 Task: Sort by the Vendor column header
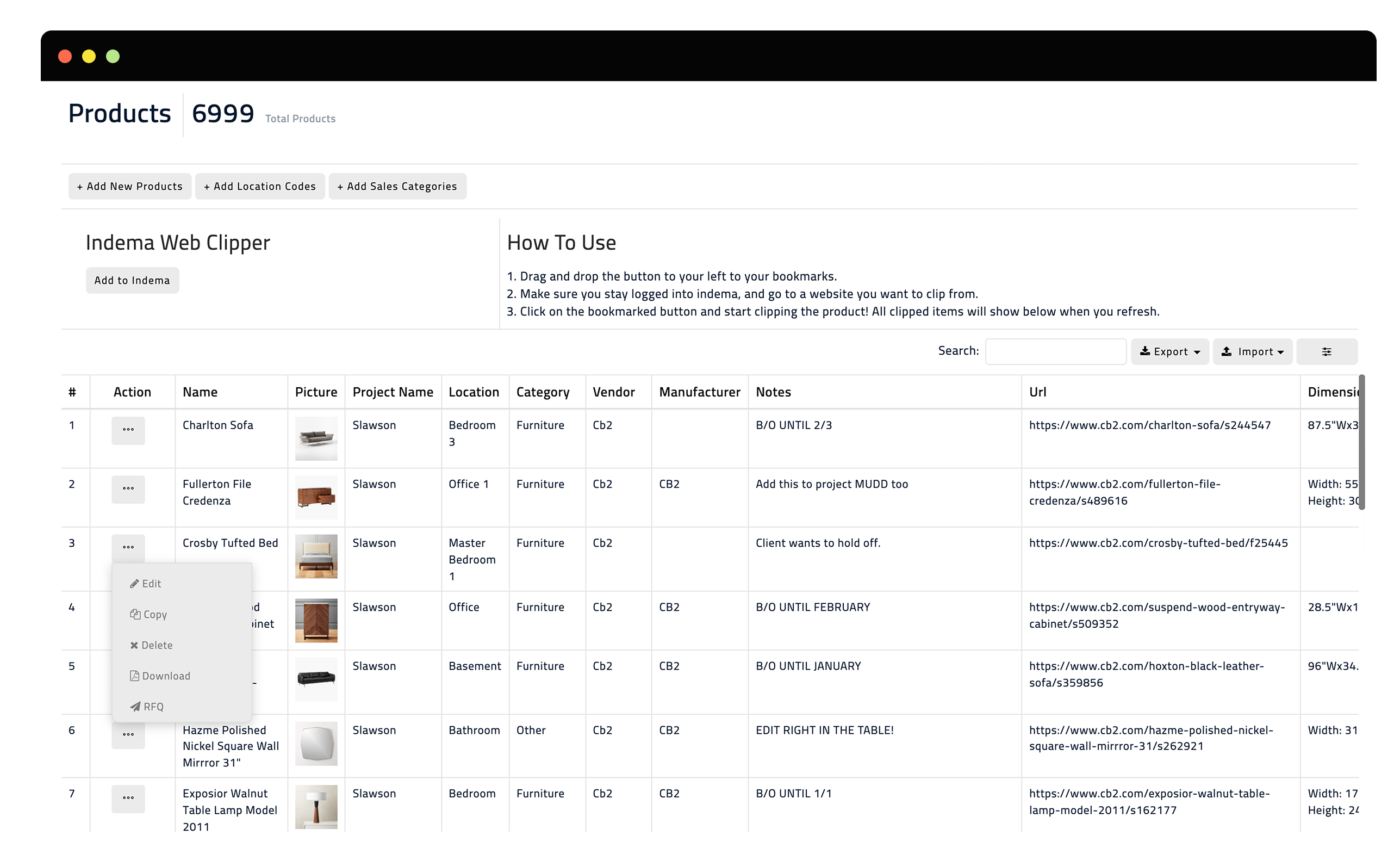tap(614, 392)
